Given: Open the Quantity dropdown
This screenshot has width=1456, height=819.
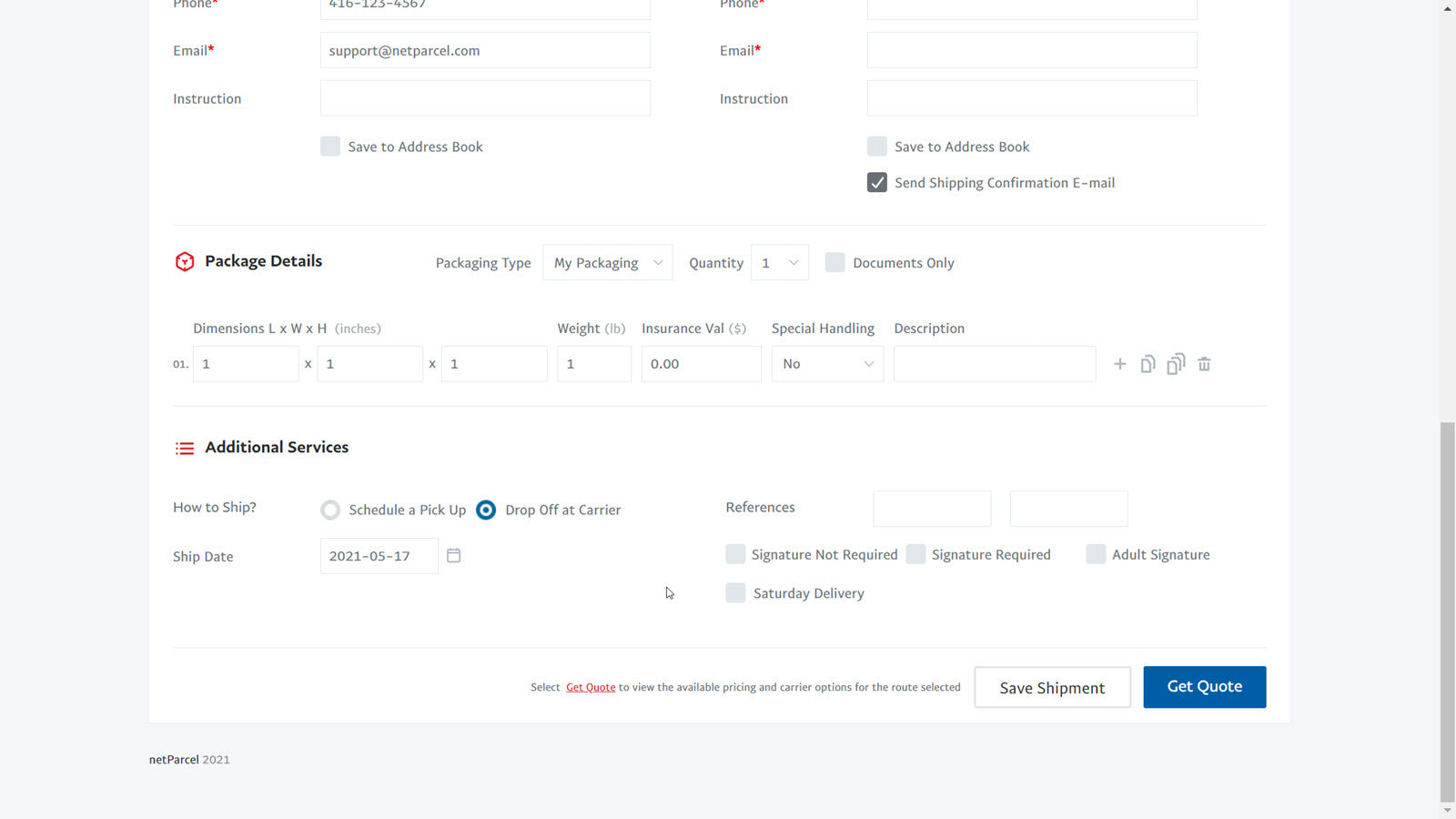Looking at the screenshot, I should click(780, 262).
